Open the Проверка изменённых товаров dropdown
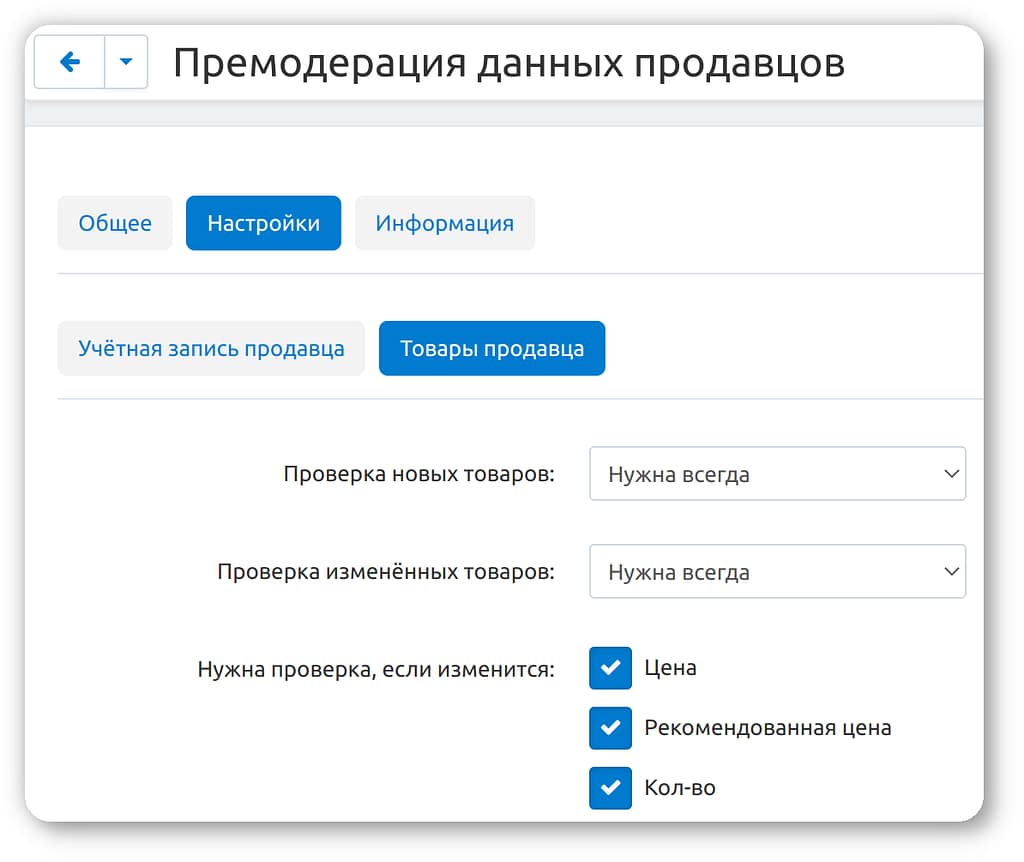 (x=777, y=572)
